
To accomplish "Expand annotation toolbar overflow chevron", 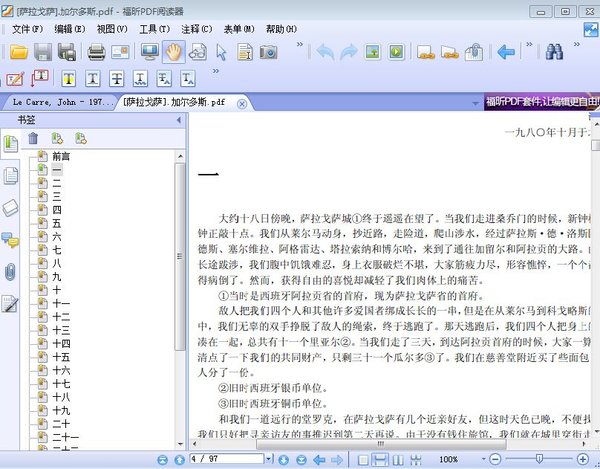I will (216, 71).
